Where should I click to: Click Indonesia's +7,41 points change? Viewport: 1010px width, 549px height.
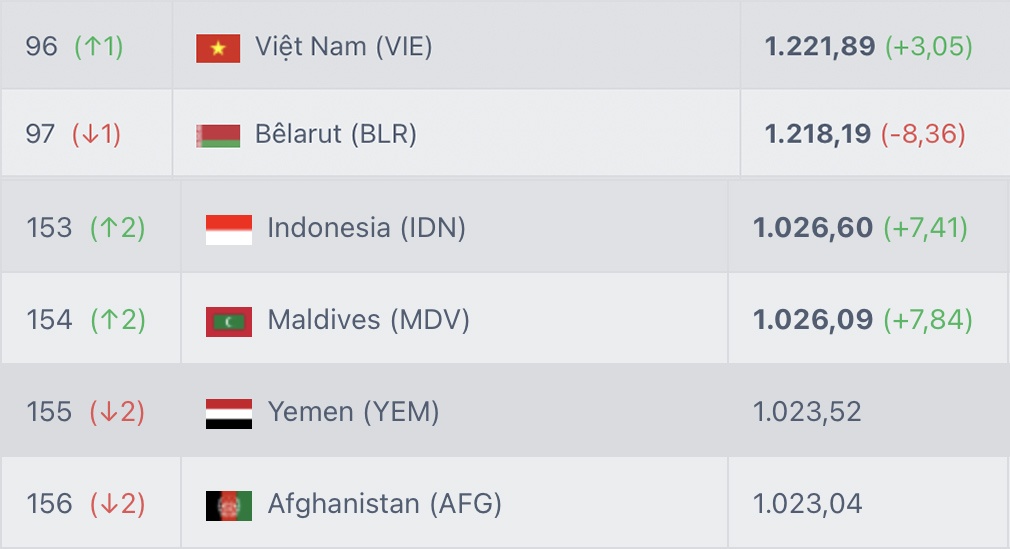(x=925, y=228)
